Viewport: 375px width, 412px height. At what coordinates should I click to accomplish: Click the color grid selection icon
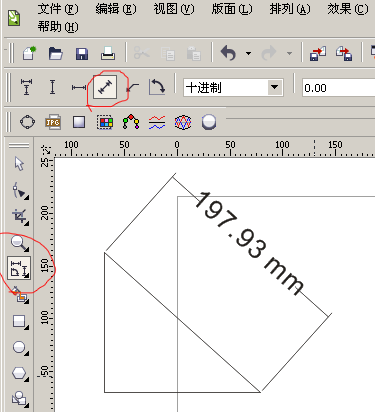tap(105, 122)
